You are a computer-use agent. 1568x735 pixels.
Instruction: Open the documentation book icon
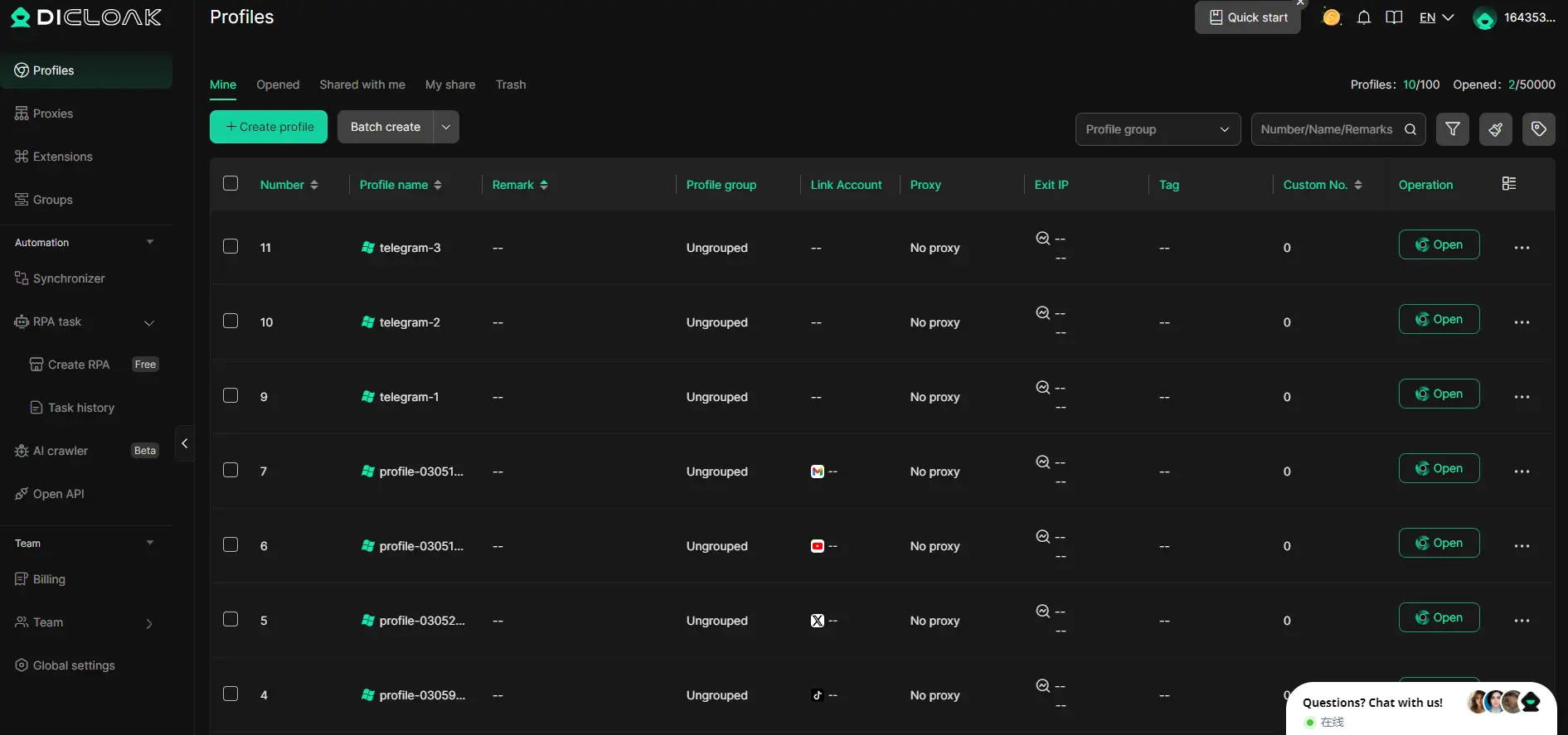tap(1394, 17)
